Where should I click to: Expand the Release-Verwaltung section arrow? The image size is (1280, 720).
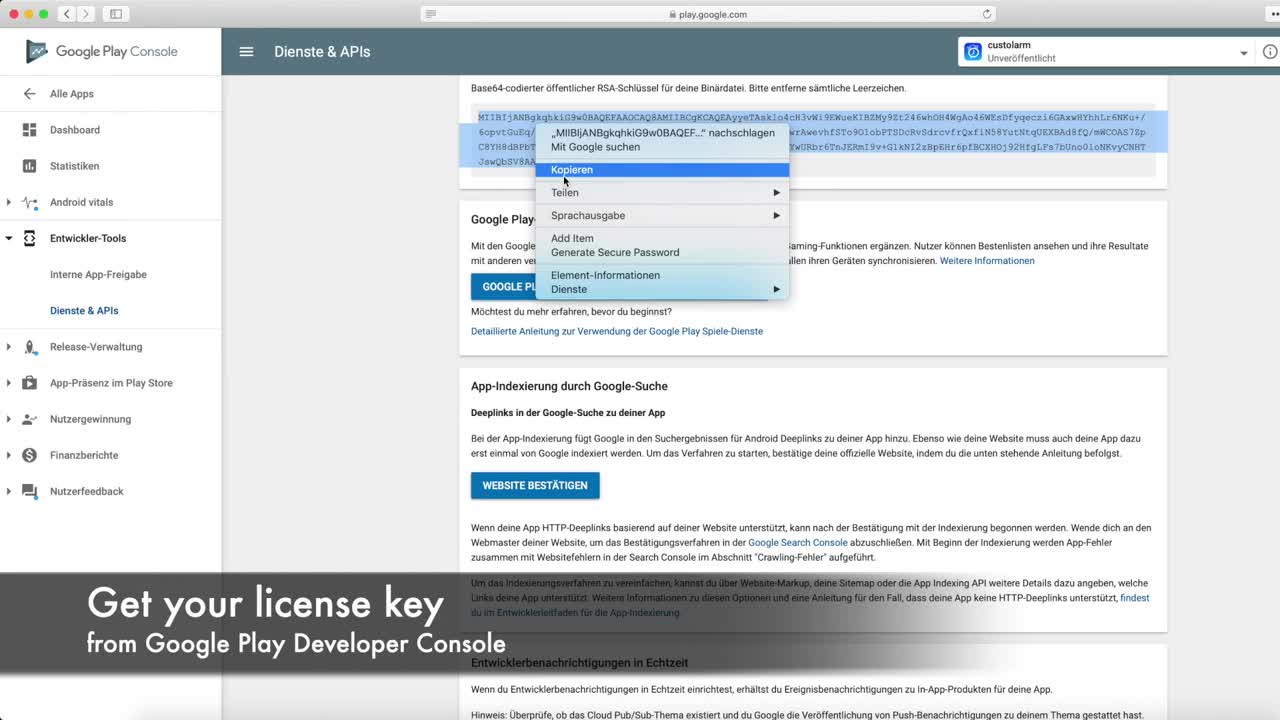(9, 347)
